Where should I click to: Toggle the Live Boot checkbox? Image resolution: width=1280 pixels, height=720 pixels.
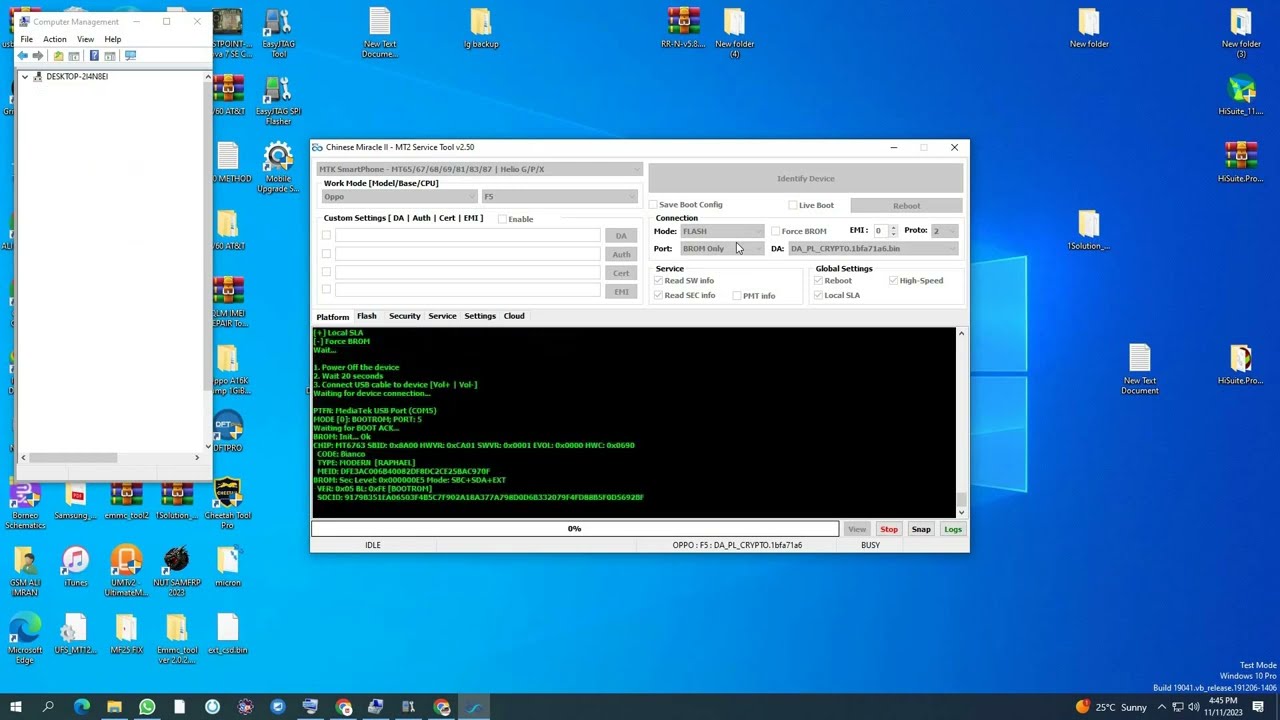793,205
